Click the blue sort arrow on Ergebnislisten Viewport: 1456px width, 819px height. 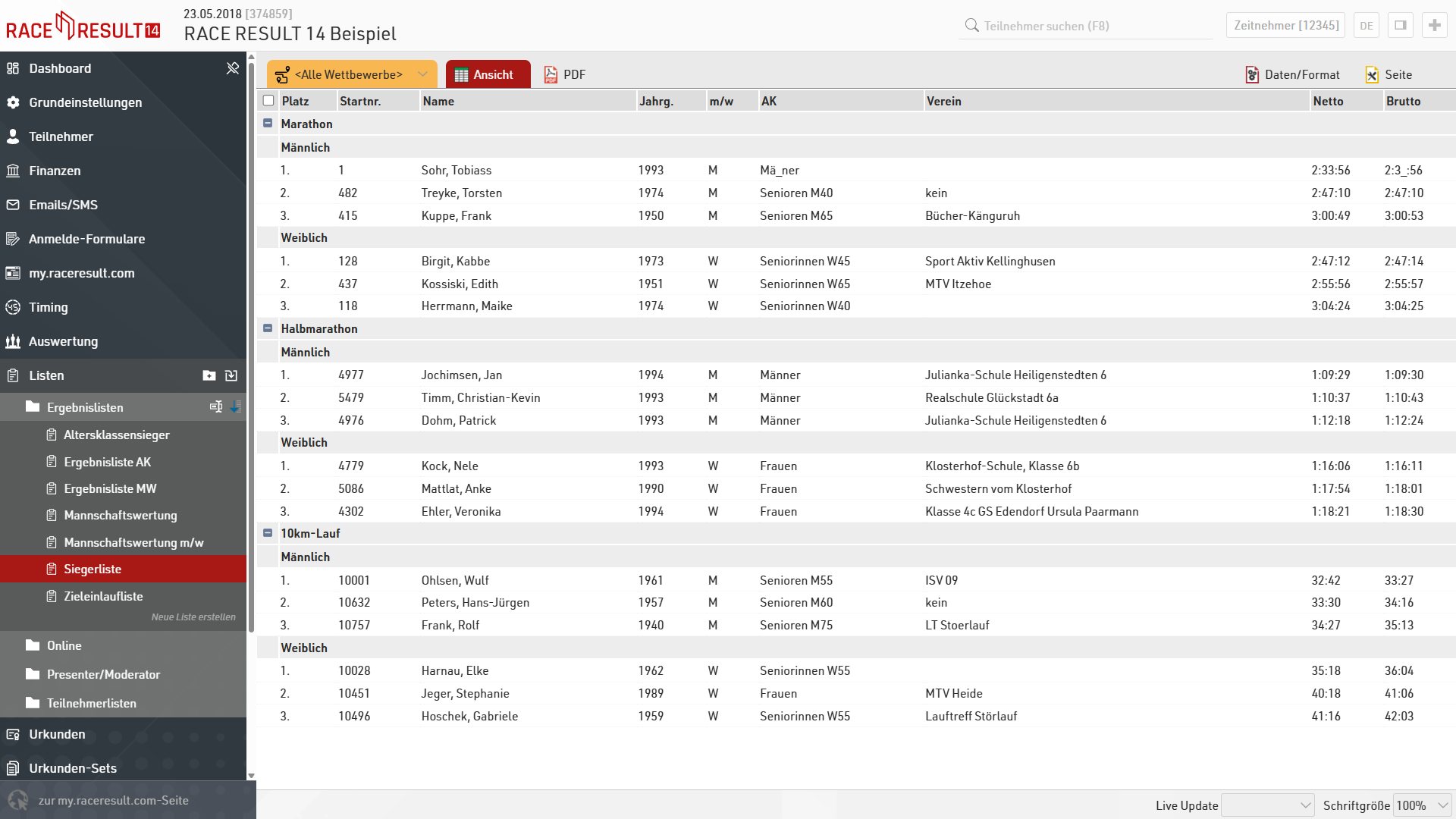[x=235, y=407]
